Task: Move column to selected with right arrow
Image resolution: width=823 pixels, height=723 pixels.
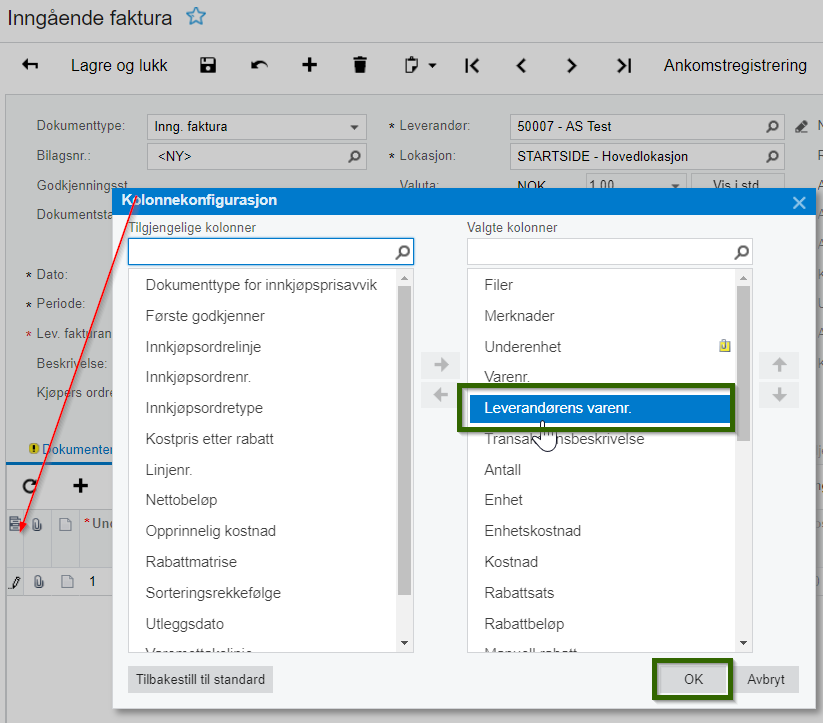Action: (441, 364)
